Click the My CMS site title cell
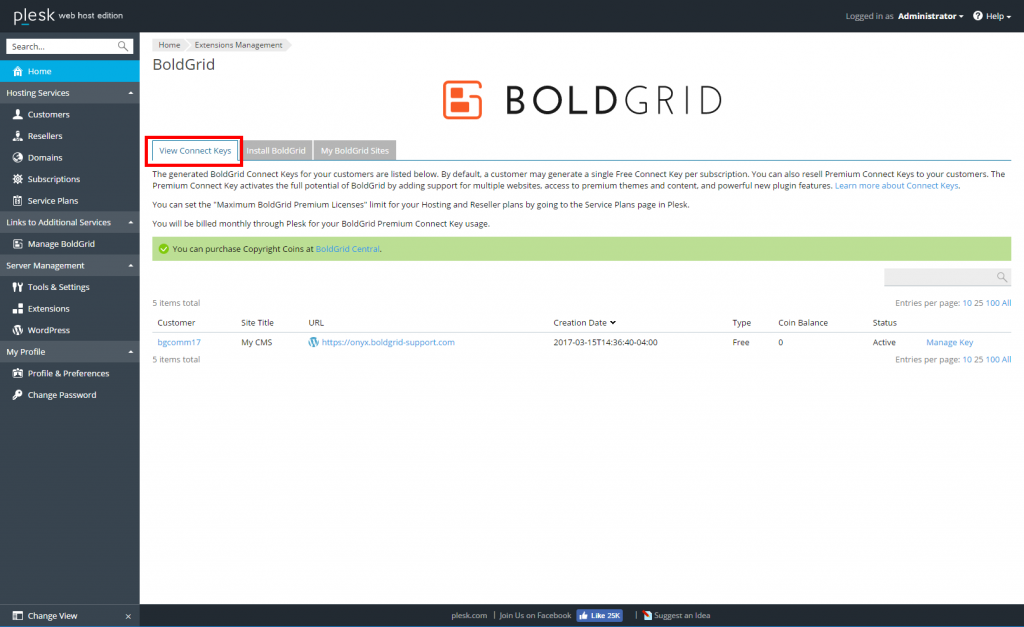Image resolution: width=1024 pixels, height=627 pixels. coord(257,342)
